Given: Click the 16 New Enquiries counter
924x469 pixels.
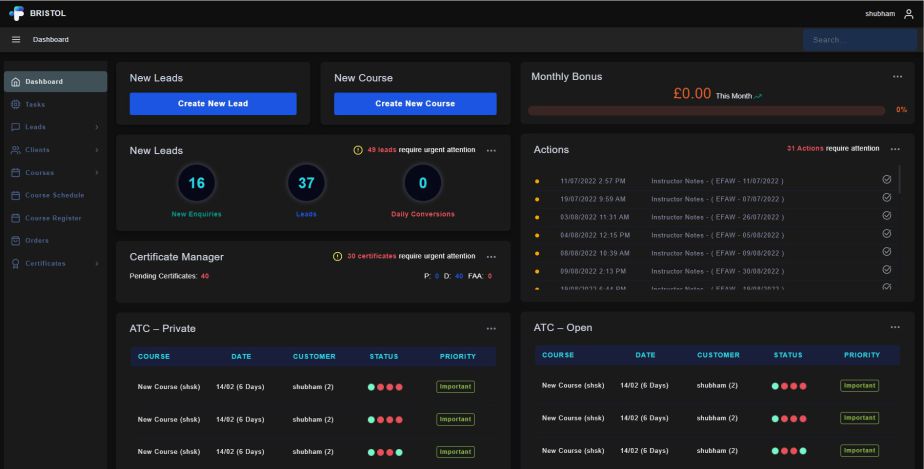Looking at the screenshot, I should pos(196,183).
